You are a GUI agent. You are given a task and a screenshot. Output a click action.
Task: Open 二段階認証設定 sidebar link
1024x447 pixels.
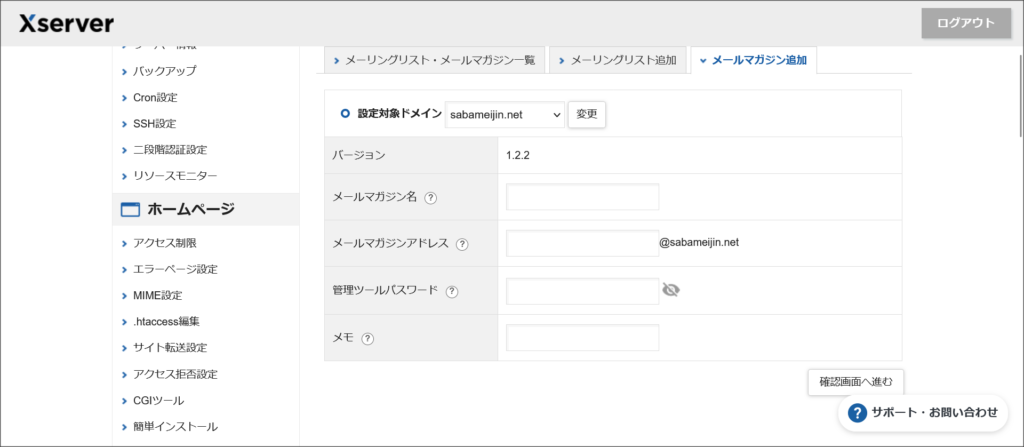170,150
